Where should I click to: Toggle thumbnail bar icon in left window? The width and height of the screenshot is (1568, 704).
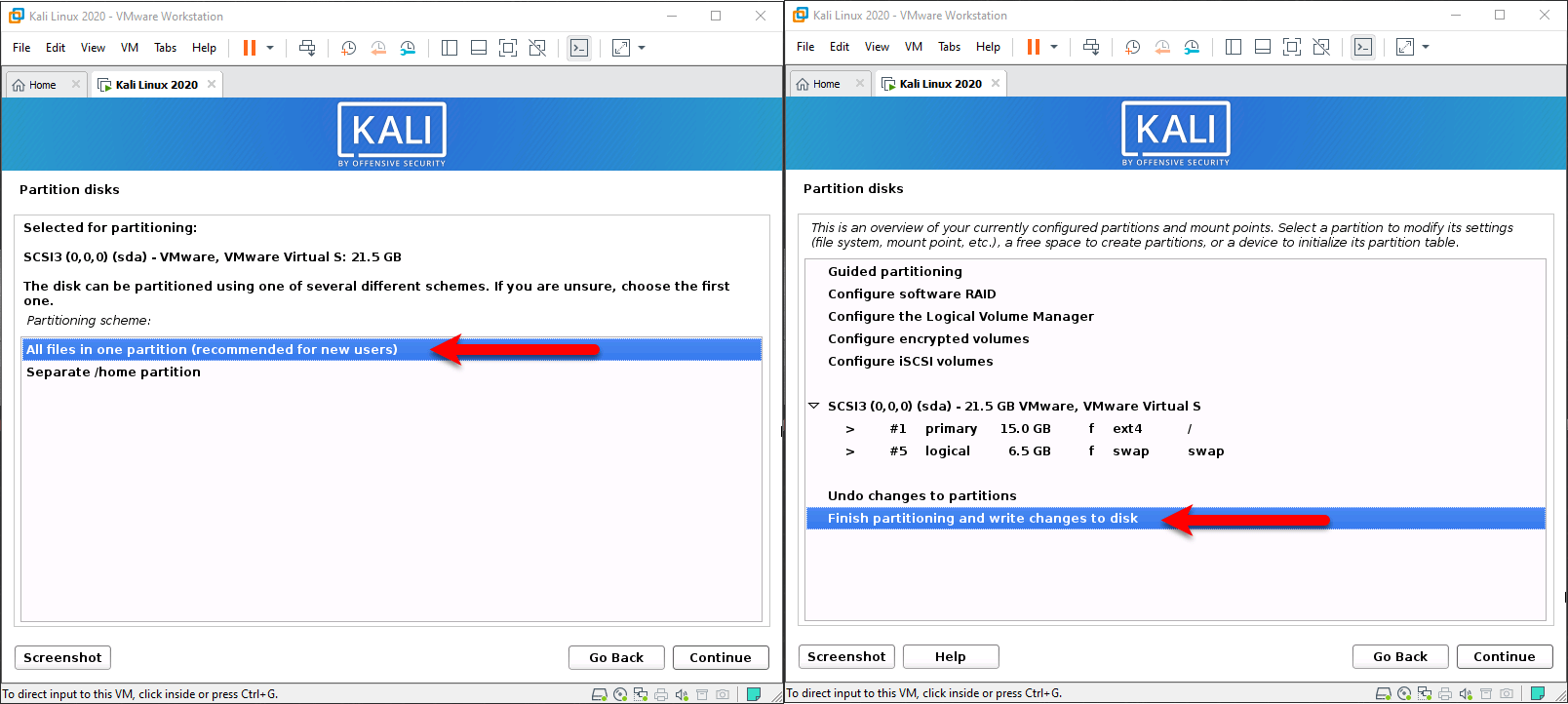click(479, 48)
